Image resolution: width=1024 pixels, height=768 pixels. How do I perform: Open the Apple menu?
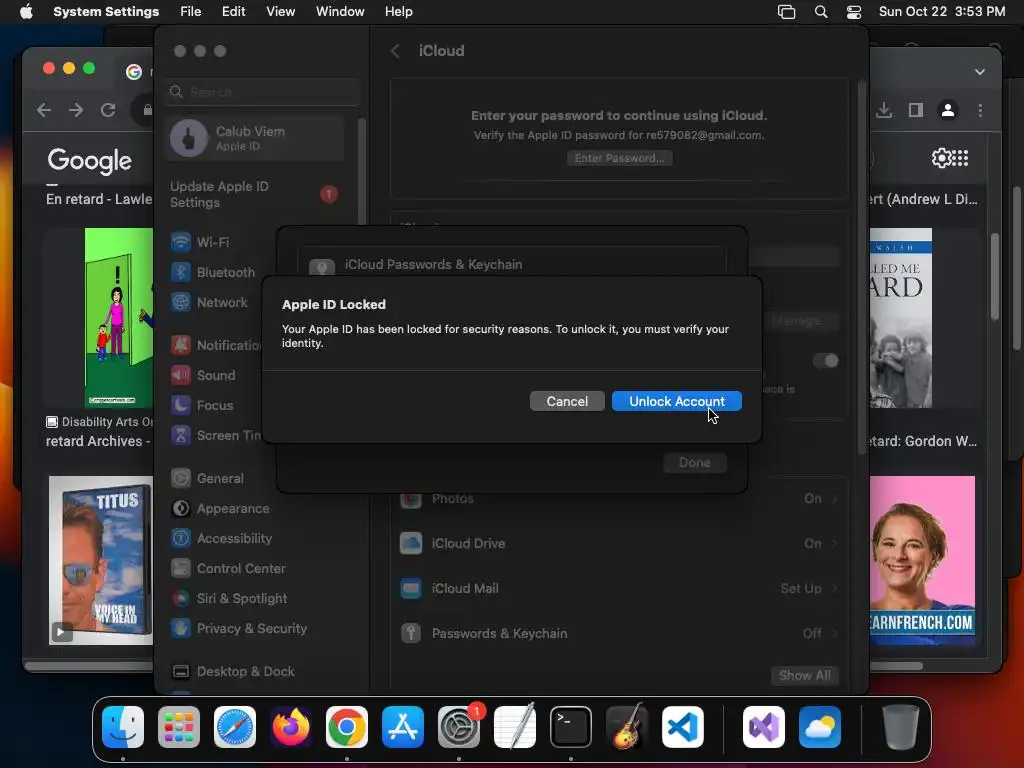pos(26,12)
